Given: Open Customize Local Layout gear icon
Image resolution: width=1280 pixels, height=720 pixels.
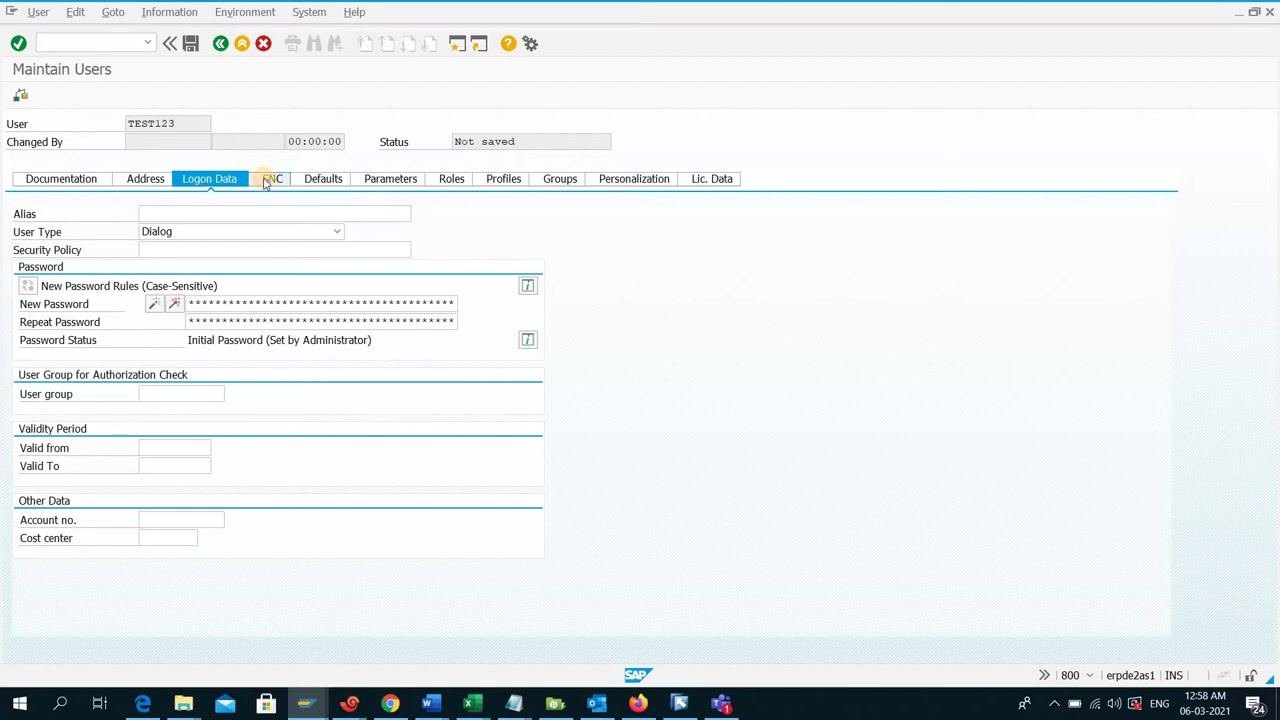Looking at the screenshot, I should click(530, 43).
